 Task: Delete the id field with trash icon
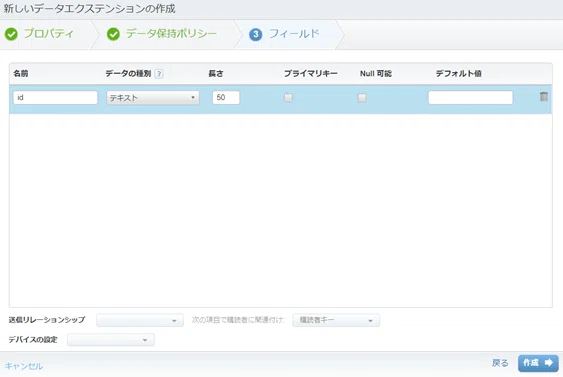pos(544,97)
